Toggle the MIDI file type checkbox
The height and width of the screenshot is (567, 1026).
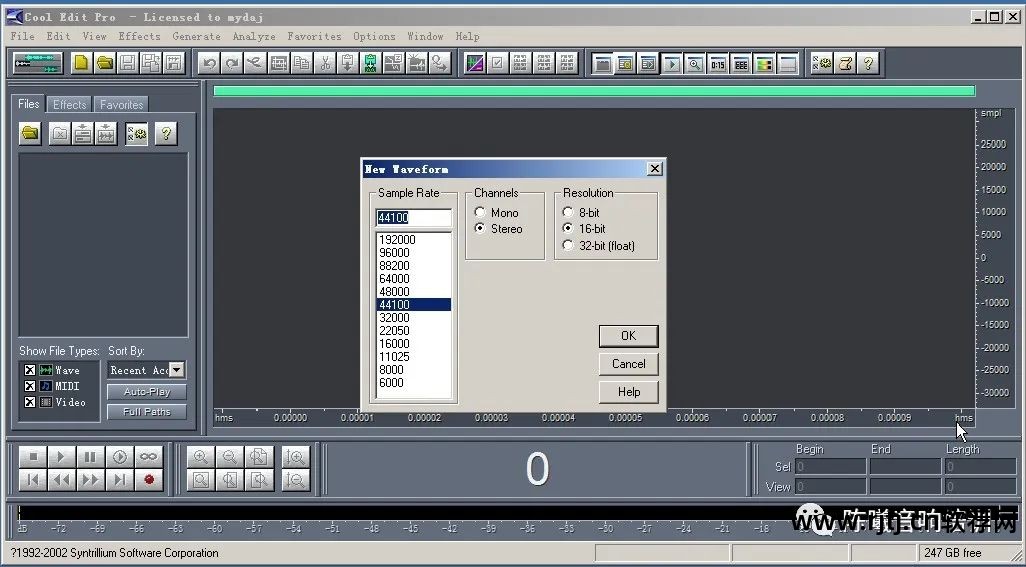(29, 386)
